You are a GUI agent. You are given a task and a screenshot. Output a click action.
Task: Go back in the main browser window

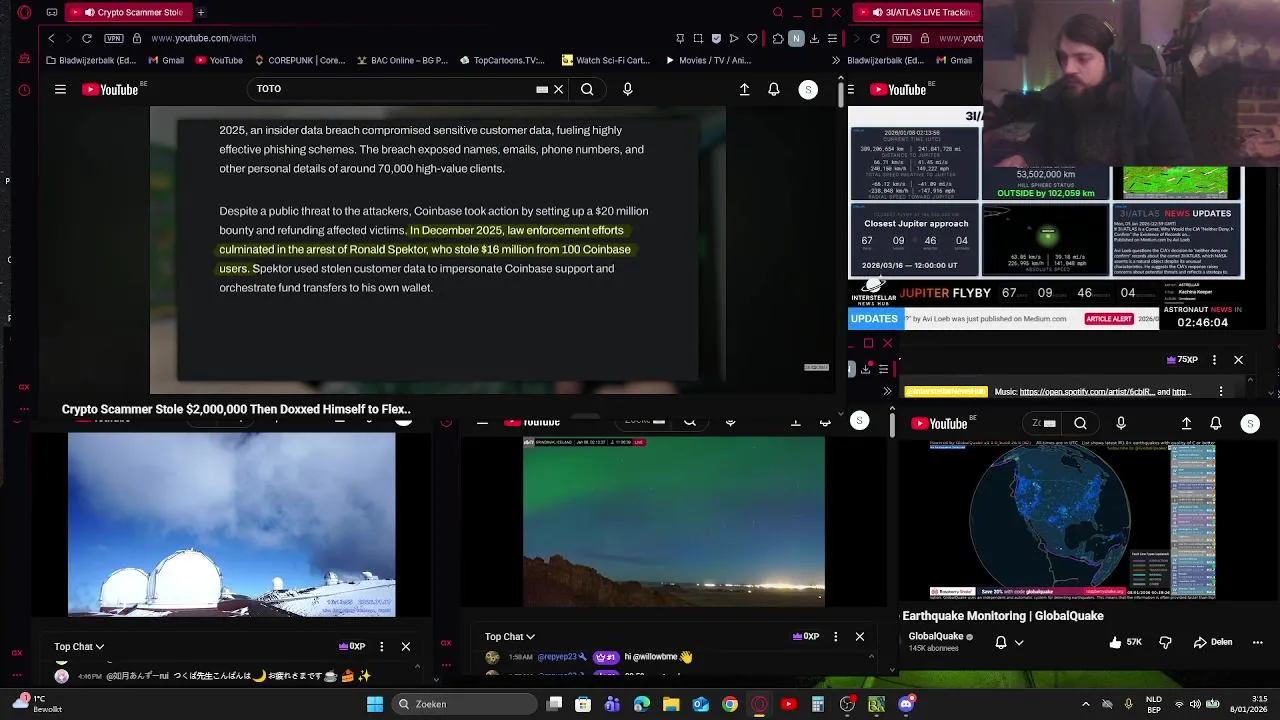(x=51, y=38)
